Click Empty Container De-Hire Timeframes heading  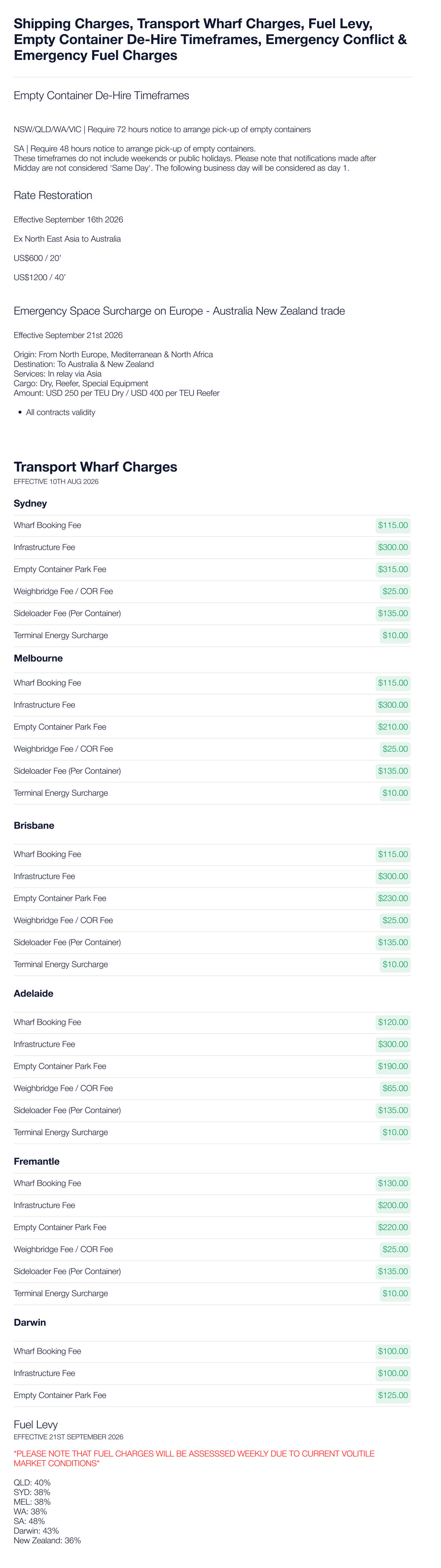point(101,96)
